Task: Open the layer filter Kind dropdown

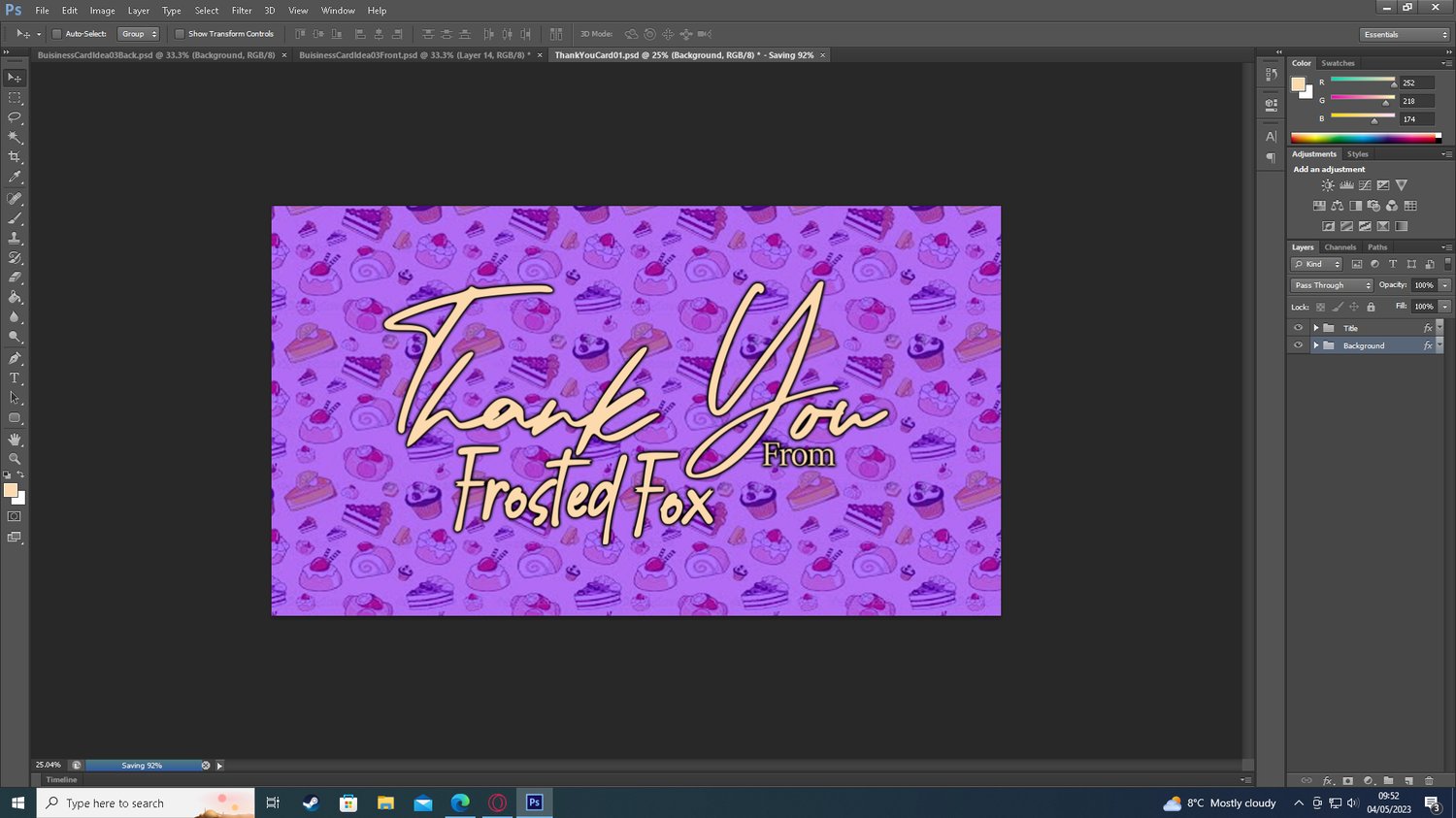Action: tap(1316, 264)
